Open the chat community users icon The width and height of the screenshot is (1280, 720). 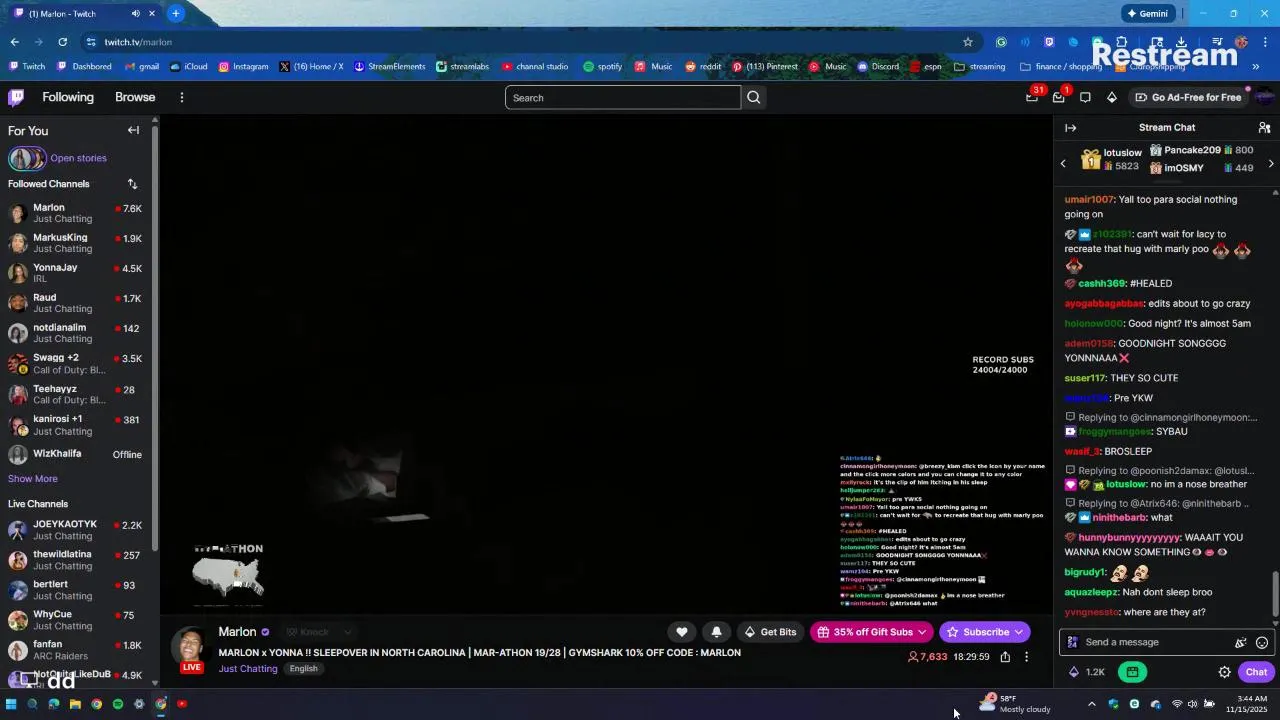pyautogui.click(x=1264, y=128)
